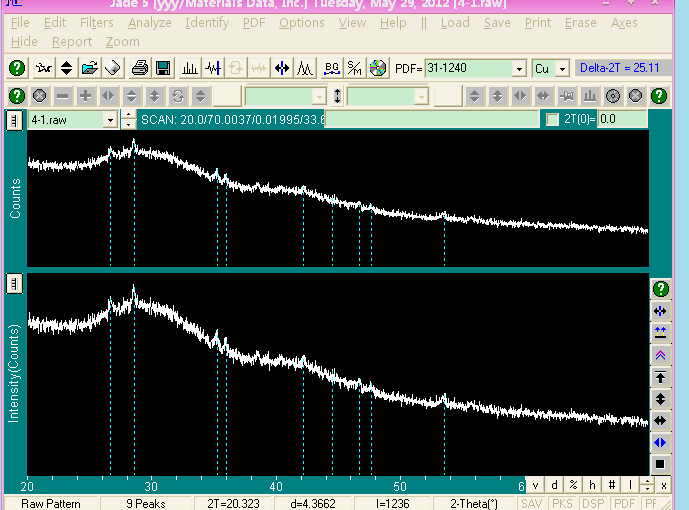
Task: Click the 'x' button at the plot corner
Action: (664, 485)
